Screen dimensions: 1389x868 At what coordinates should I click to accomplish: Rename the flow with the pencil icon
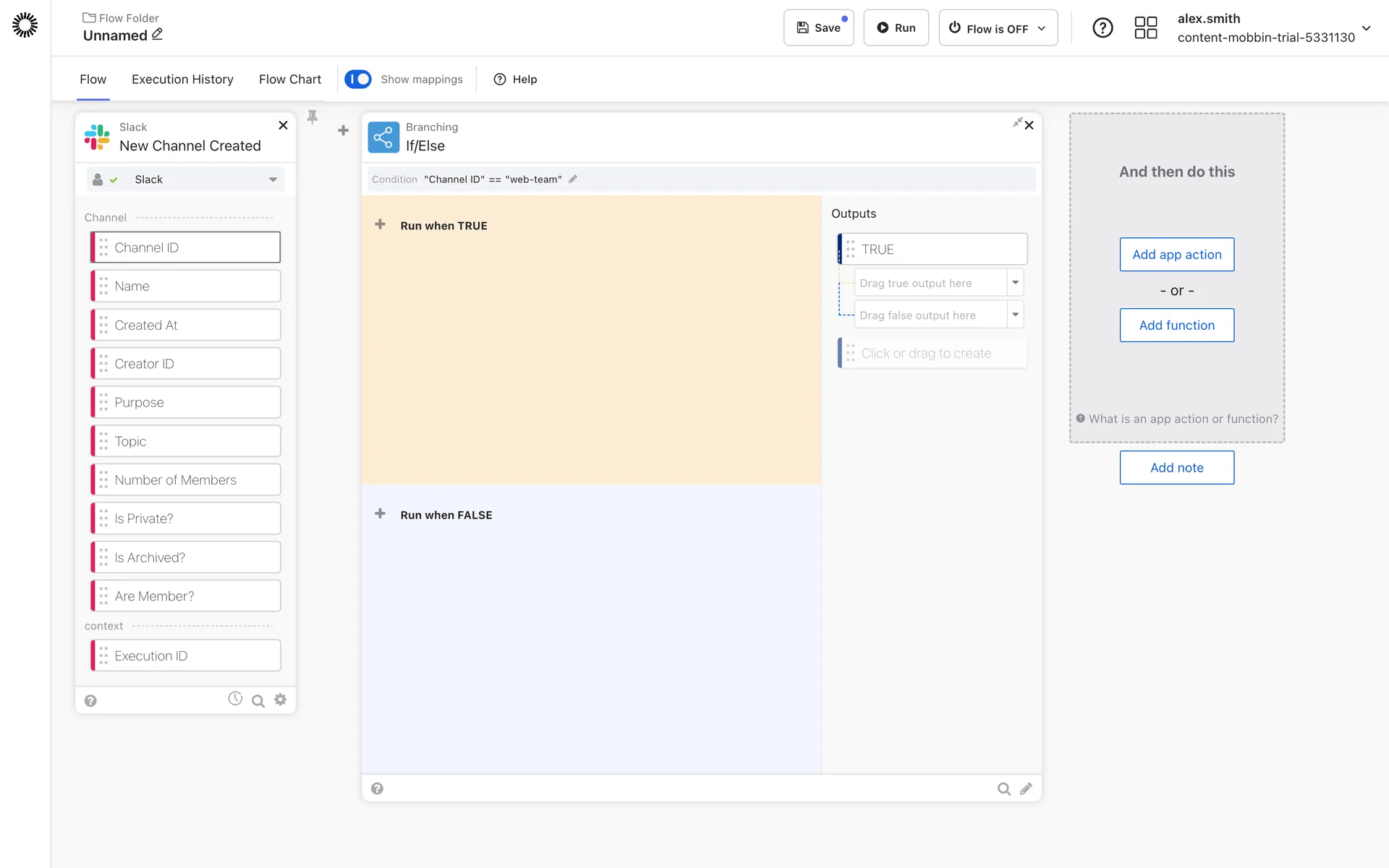tap(158, 34)
